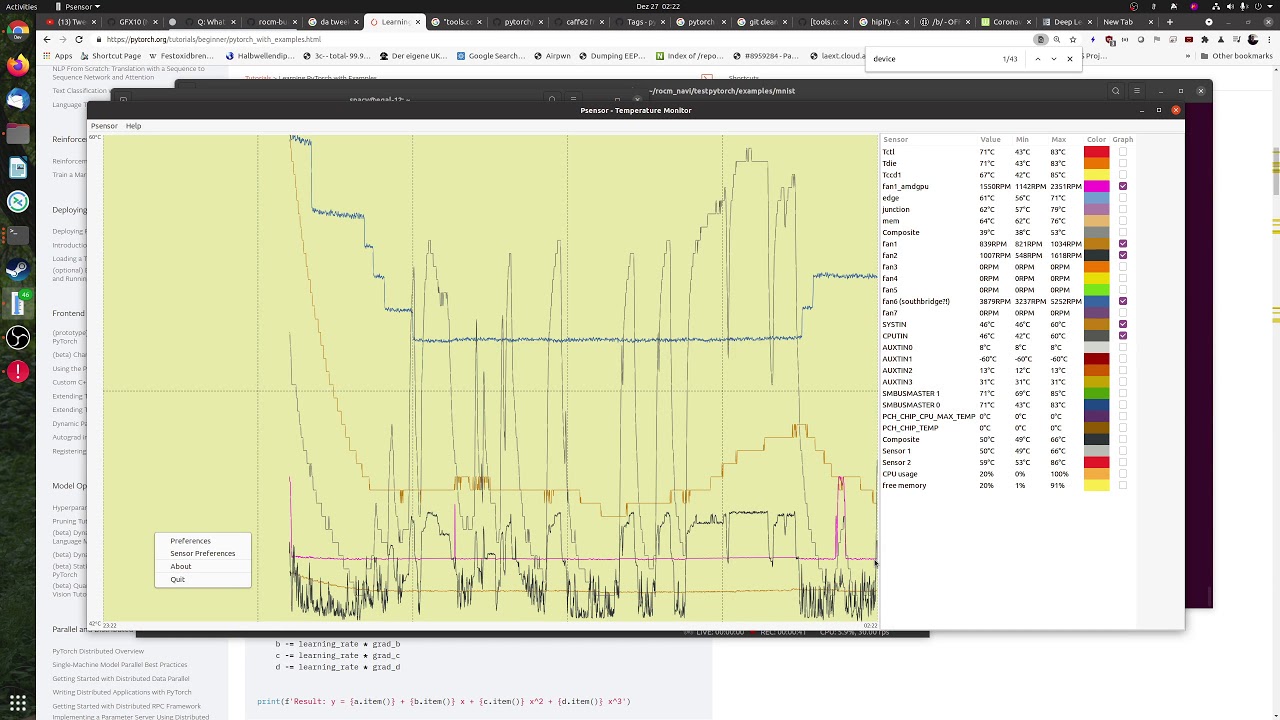Open Steam from the dock

pos(18,269)
